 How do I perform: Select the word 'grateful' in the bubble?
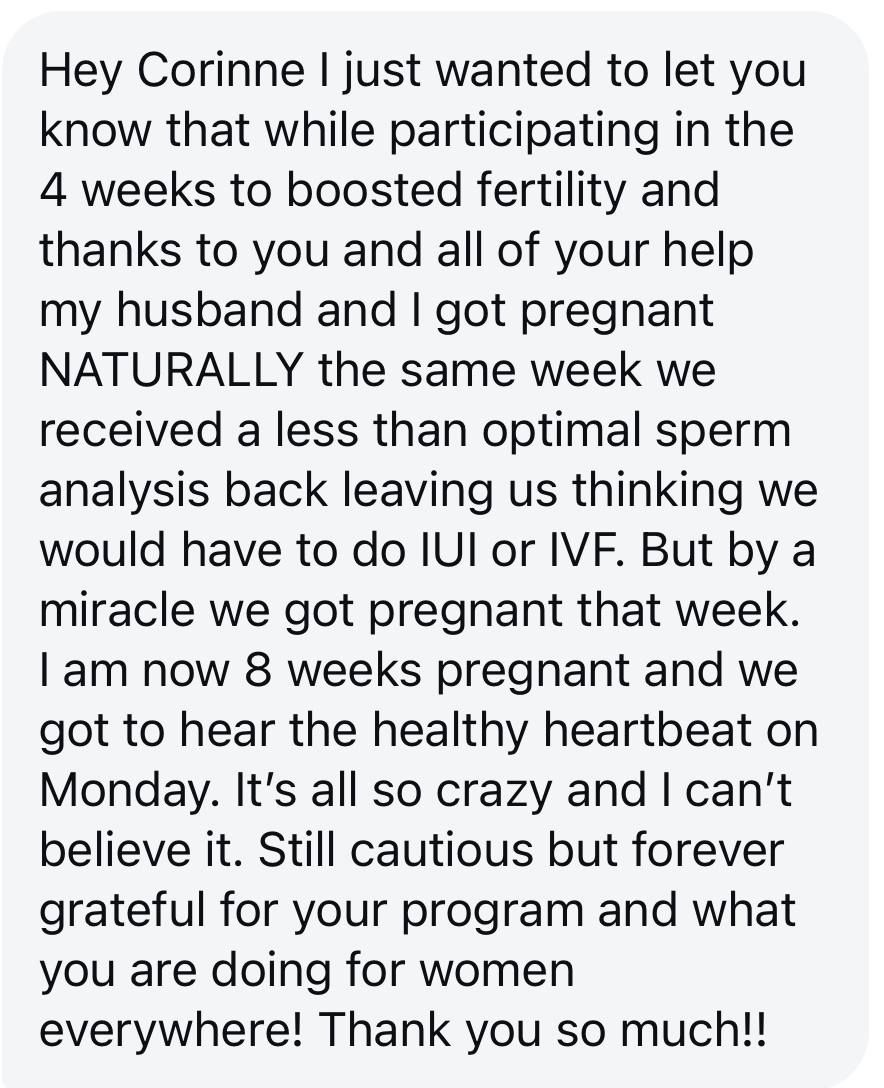pos(123,910)
